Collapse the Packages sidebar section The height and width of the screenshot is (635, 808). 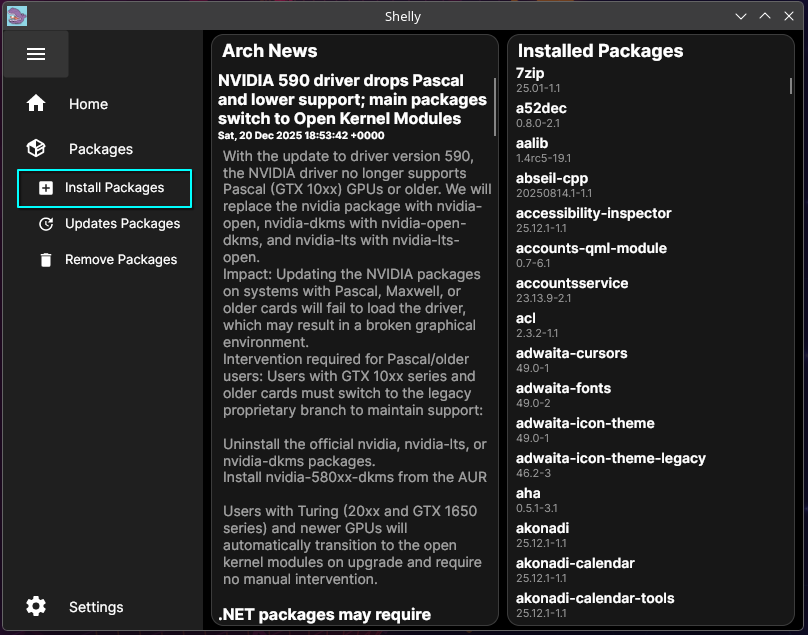click(100, 149)
